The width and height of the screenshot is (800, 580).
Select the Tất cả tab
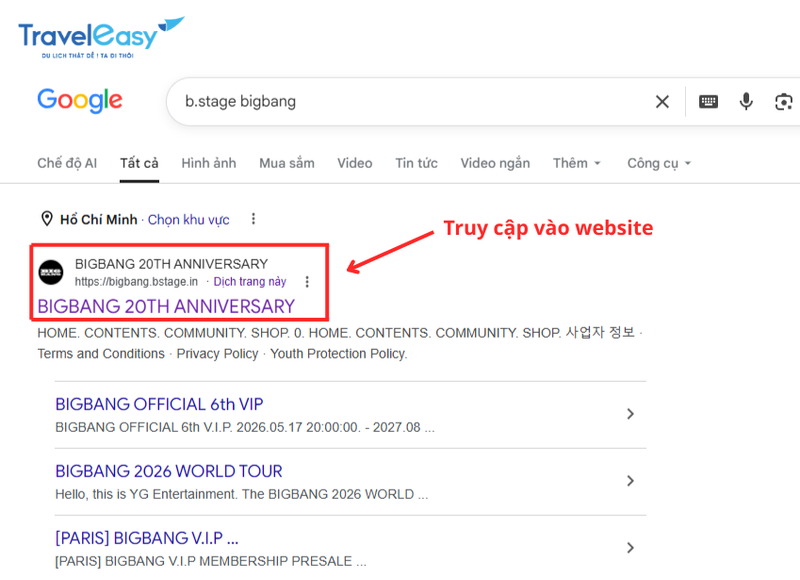pos(139,163)
